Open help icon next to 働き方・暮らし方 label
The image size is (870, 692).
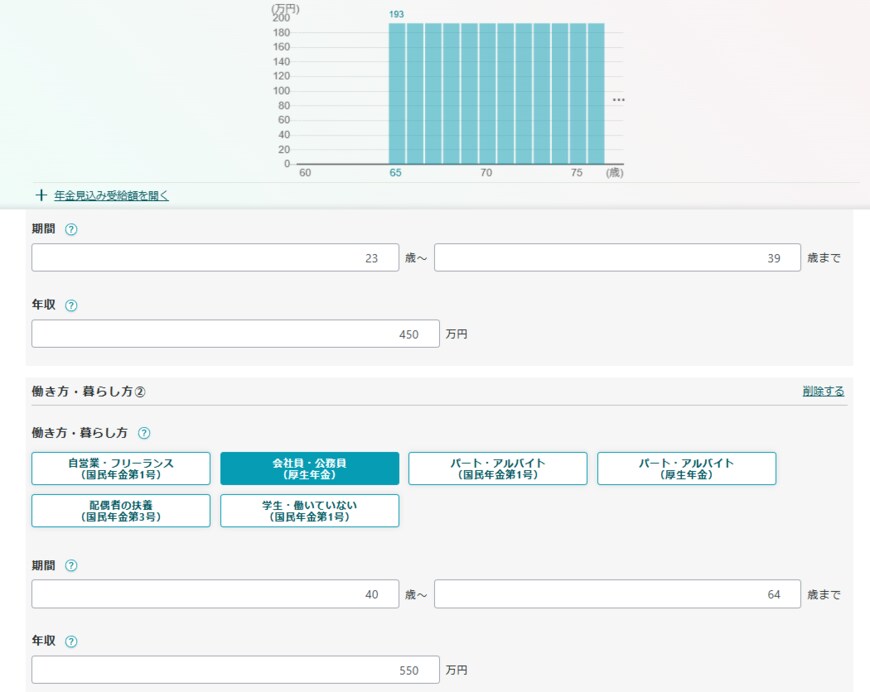tap(144, 433)
